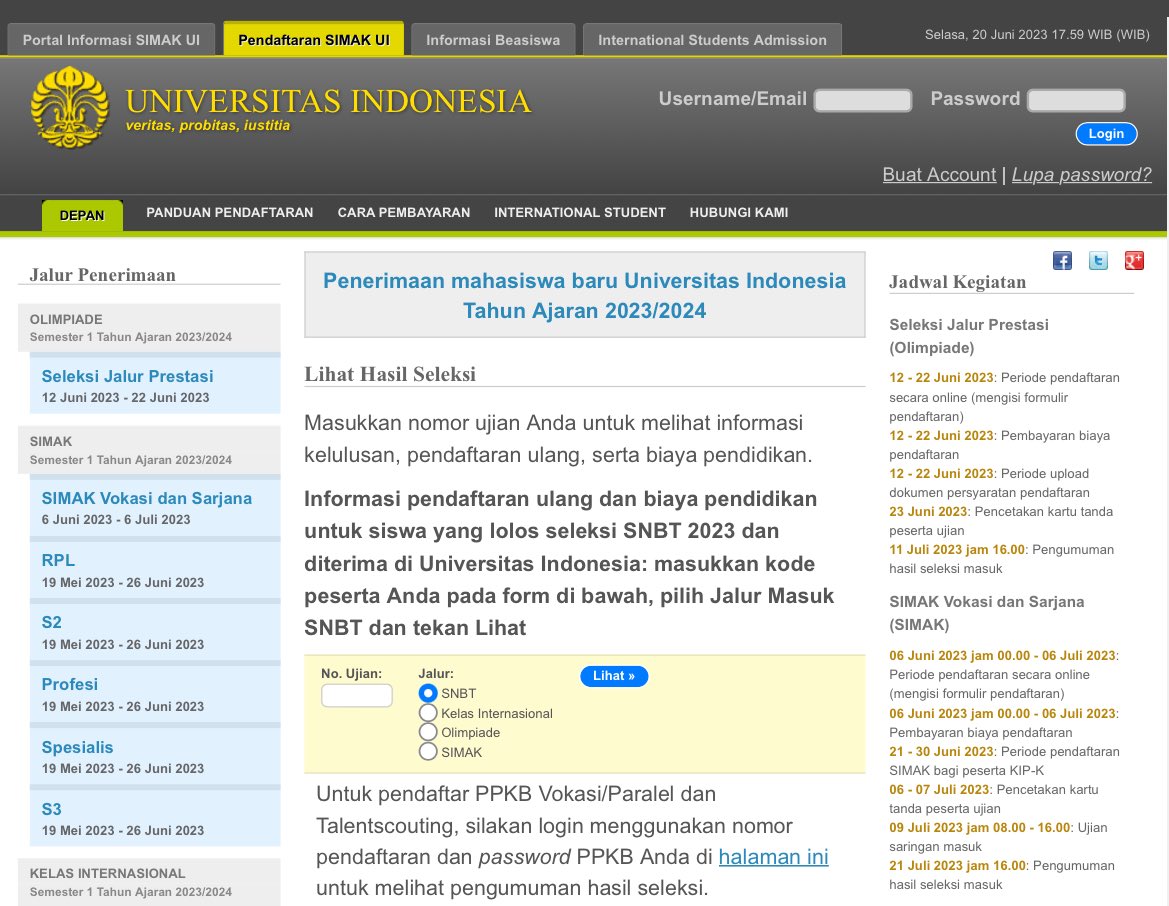Open the S3 admission track link
The width and height of the screenshot is (1169, 906).
pyautogui.click(x=51, y=809)
